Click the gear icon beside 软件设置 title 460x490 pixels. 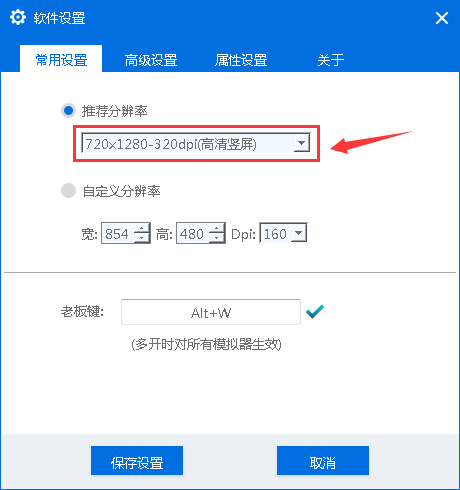[x=17, y=17]
